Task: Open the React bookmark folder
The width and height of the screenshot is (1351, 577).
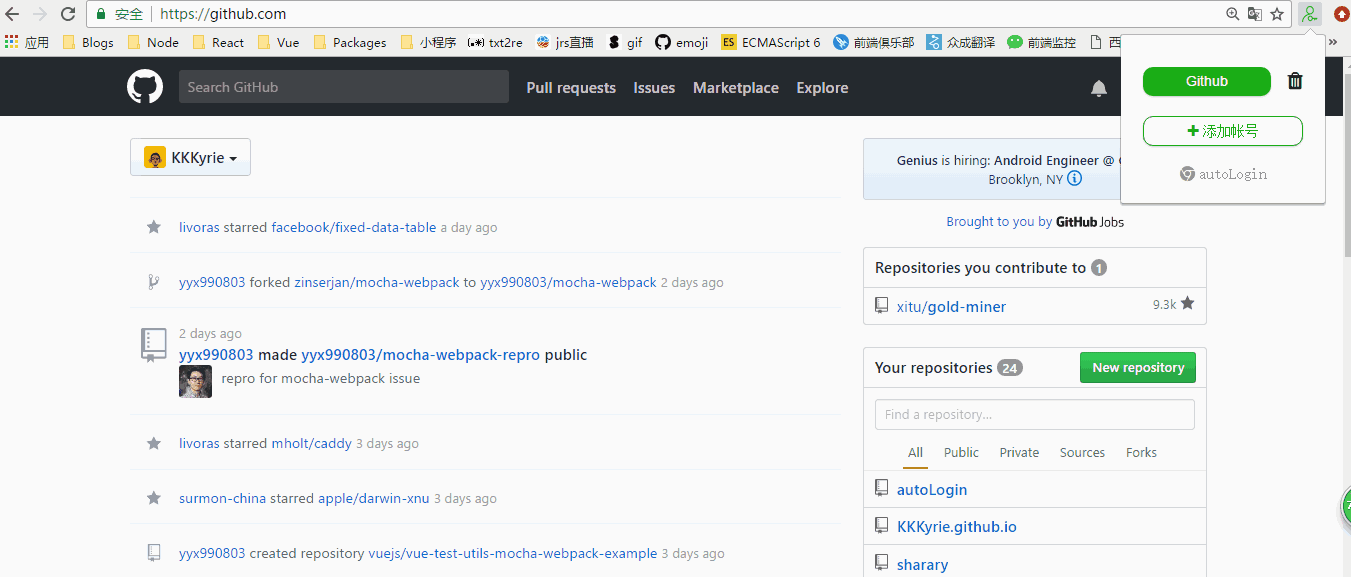Action: tap(218, 42)
